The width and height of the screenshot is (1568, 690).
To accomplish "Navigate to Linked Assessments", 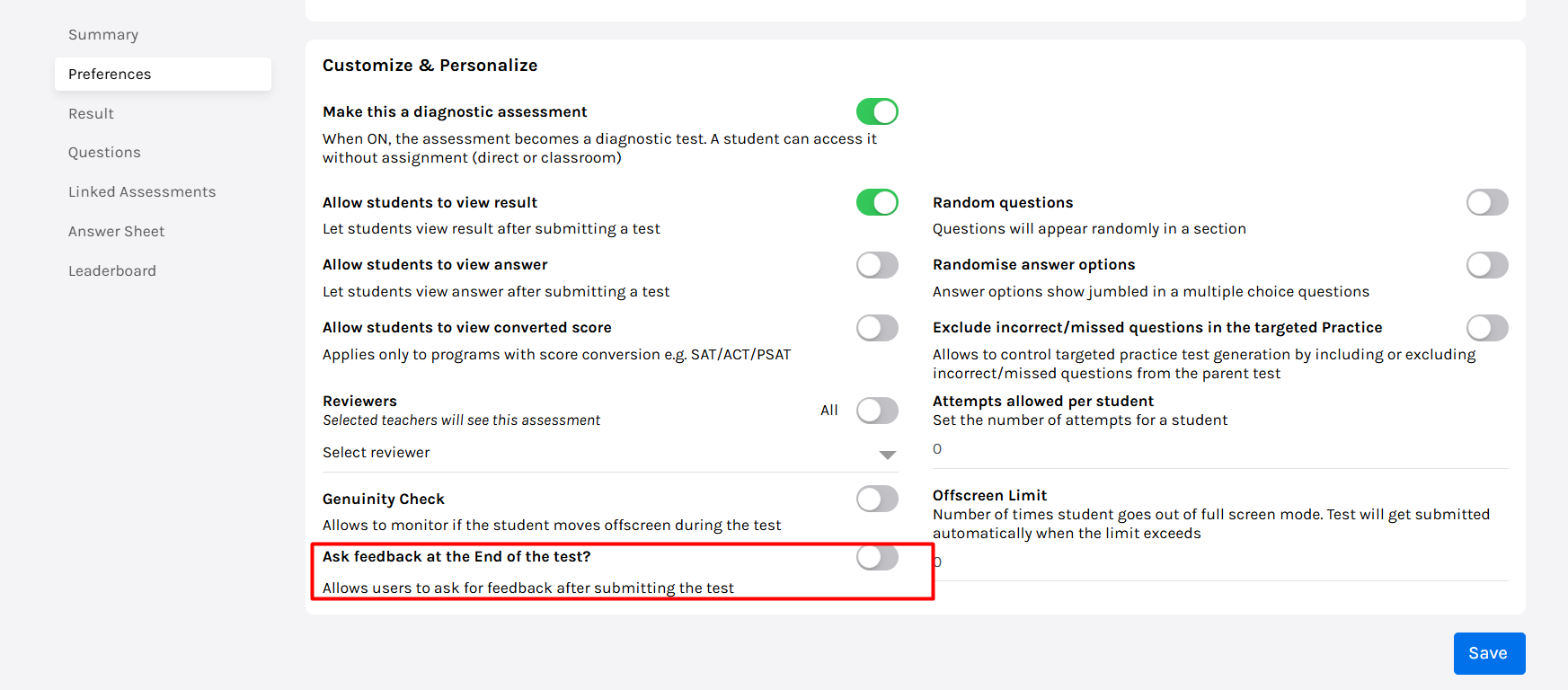I will pos(142,192).
